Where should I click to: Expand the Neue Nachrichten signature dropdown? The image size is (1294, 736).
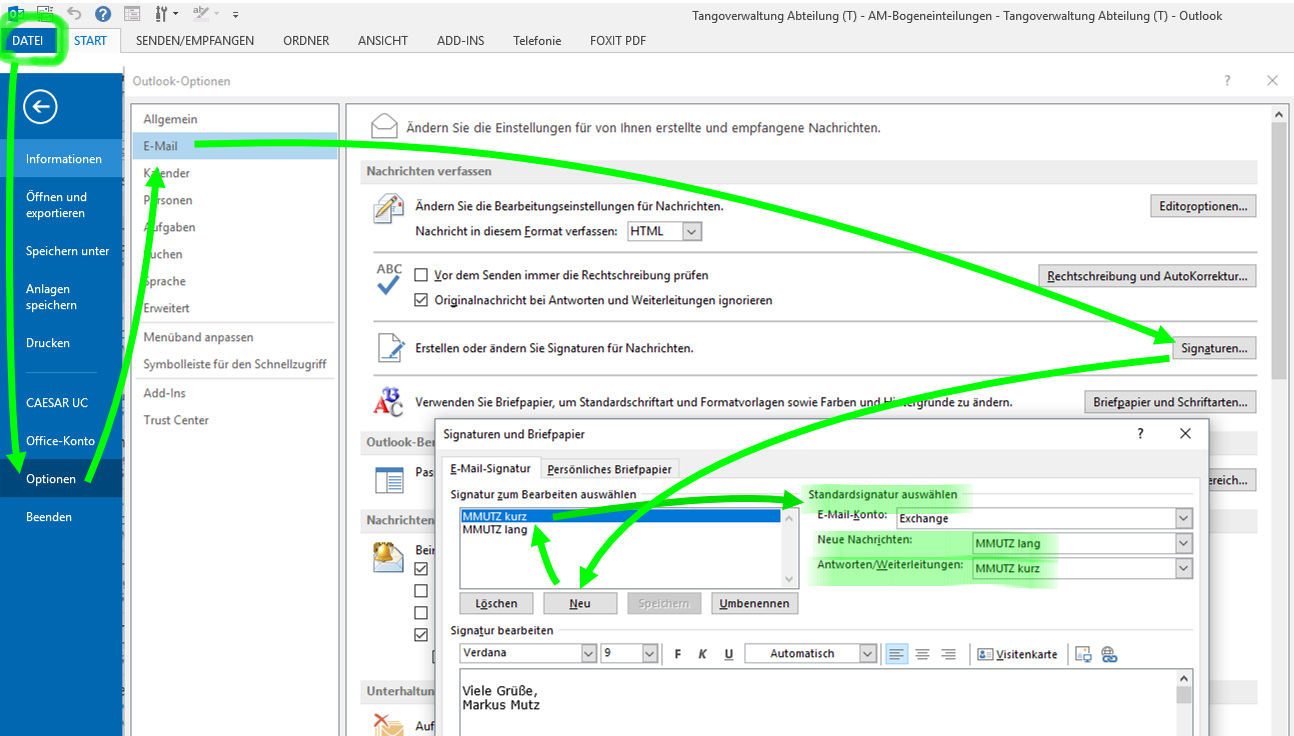[1184, 543]
